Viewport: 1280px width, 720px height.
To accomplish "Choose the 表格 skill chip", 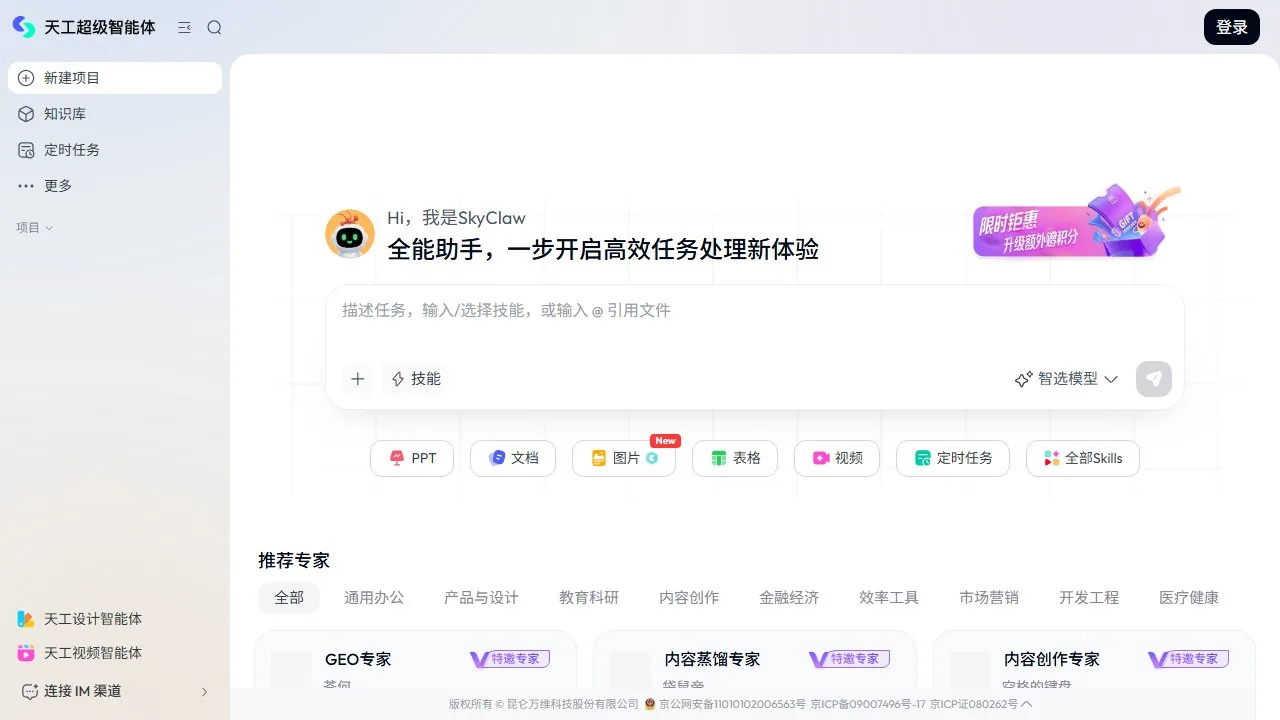I will (x=735, y=458).
